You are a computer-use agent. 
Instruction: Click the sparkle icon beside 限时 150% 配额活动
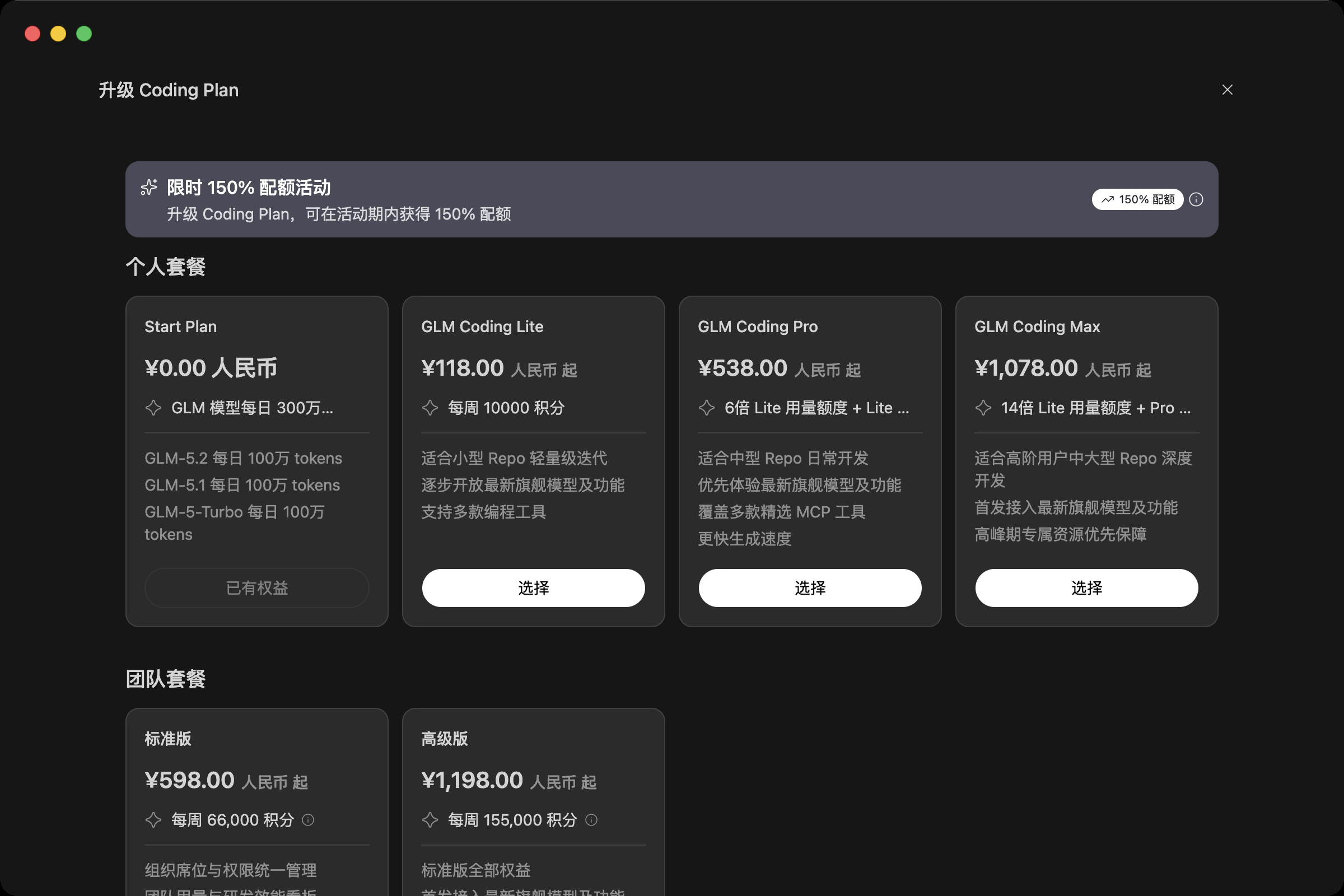pos(148,188)
